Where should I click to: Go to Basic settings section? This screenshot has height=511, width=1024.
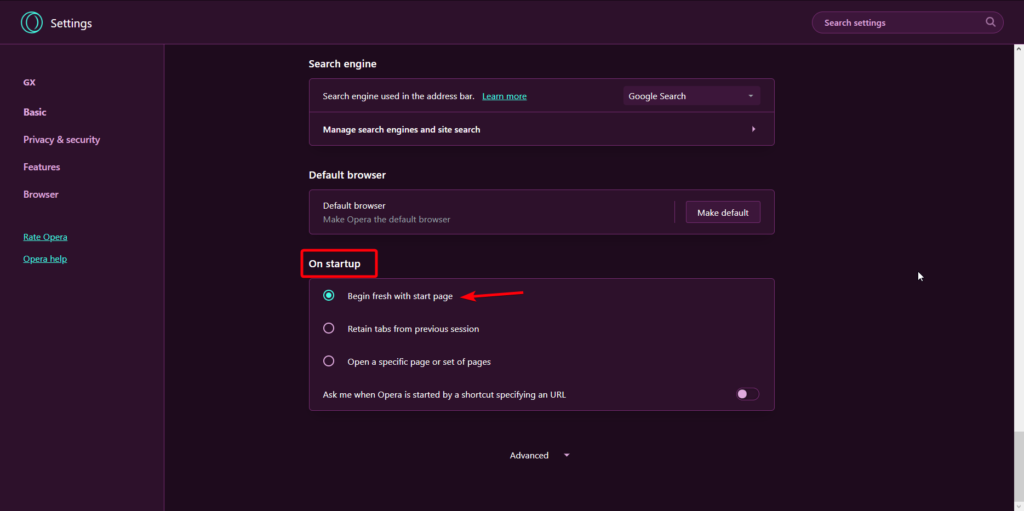pyautogui.click(x=35, y=112)
